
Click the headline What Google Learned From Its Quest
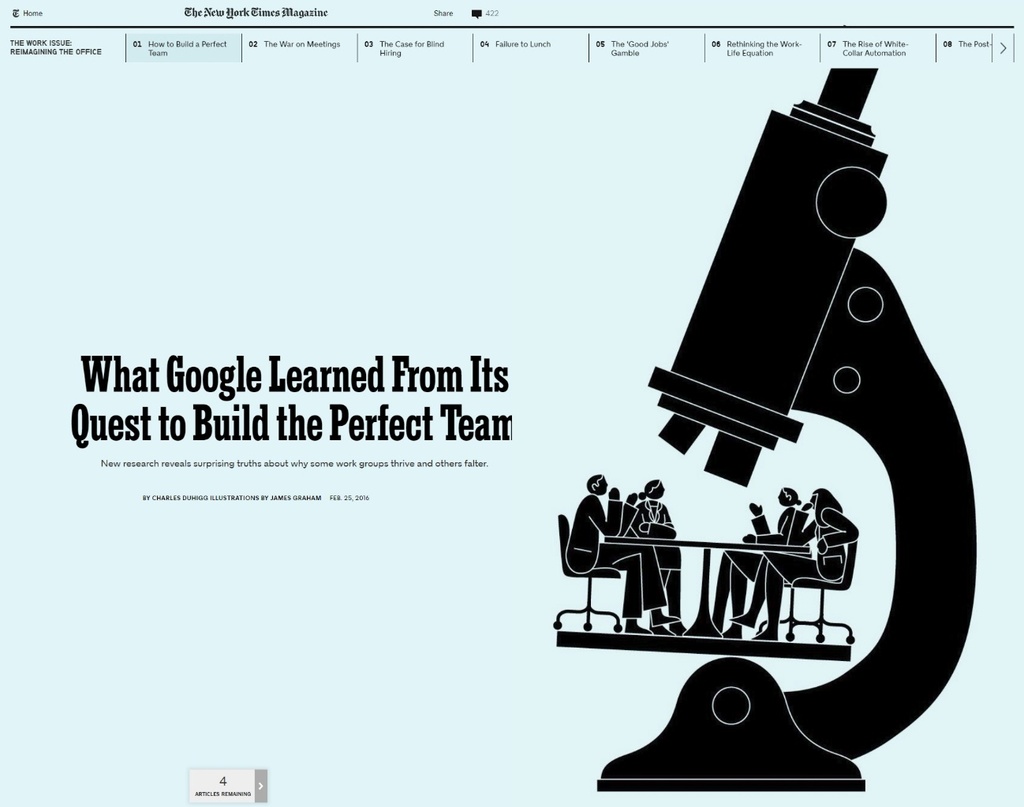point(291,400)
